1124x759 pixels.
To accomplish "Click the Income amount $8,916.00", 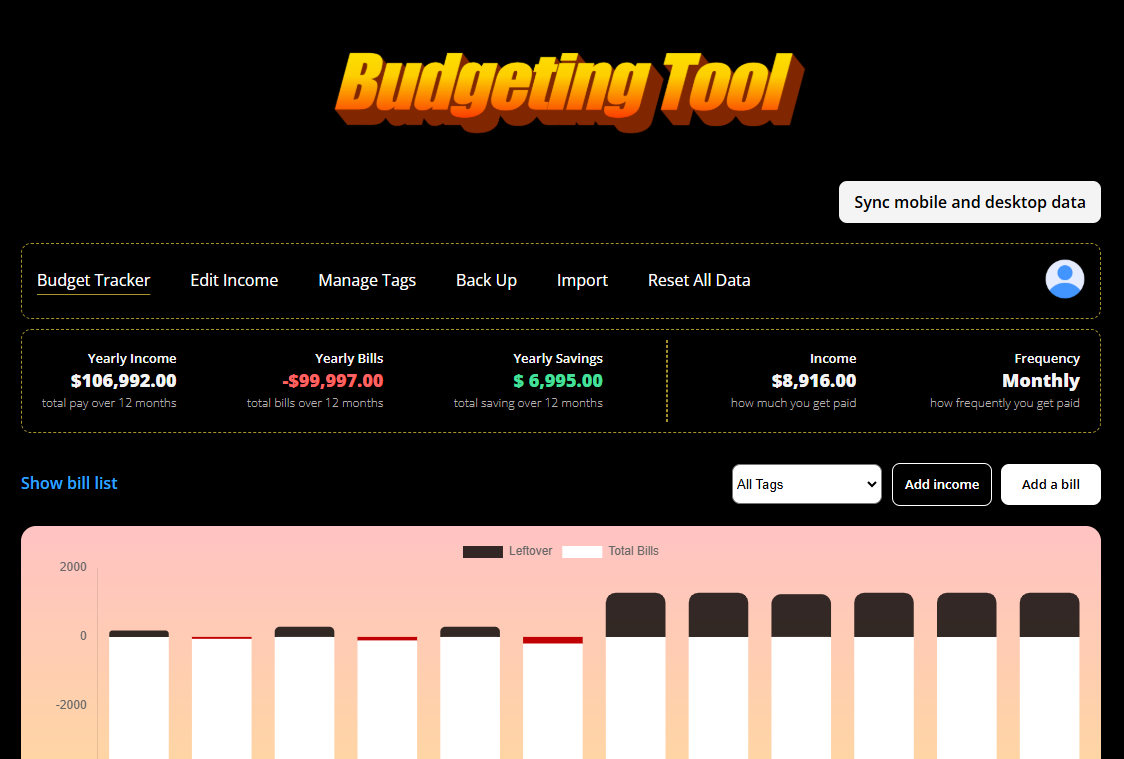I will pyautogui.click(x=814, y=381).
